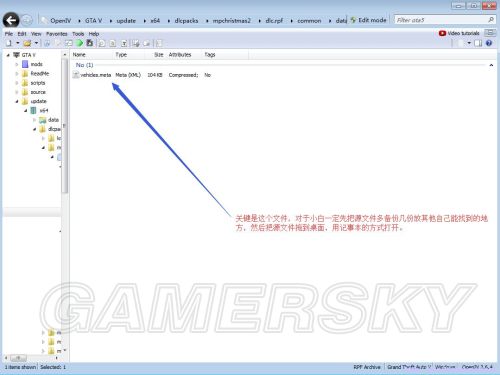Click the red YouTube Video tutorials icon

coord(442,33)
